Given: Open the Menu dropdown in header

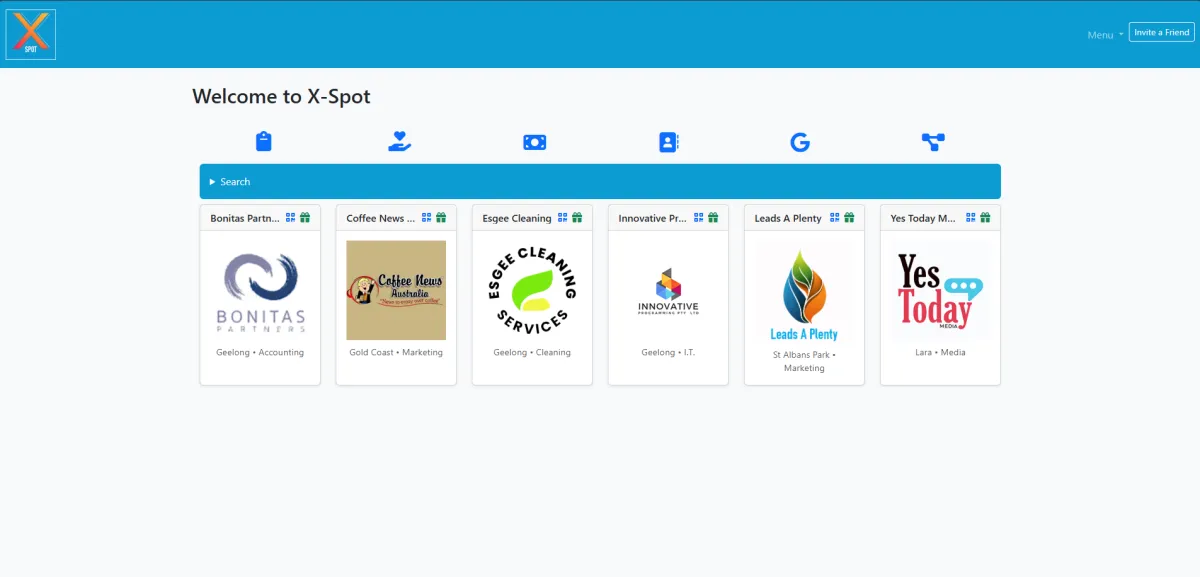Looking at the screenshot, I should click(1105, 35).
